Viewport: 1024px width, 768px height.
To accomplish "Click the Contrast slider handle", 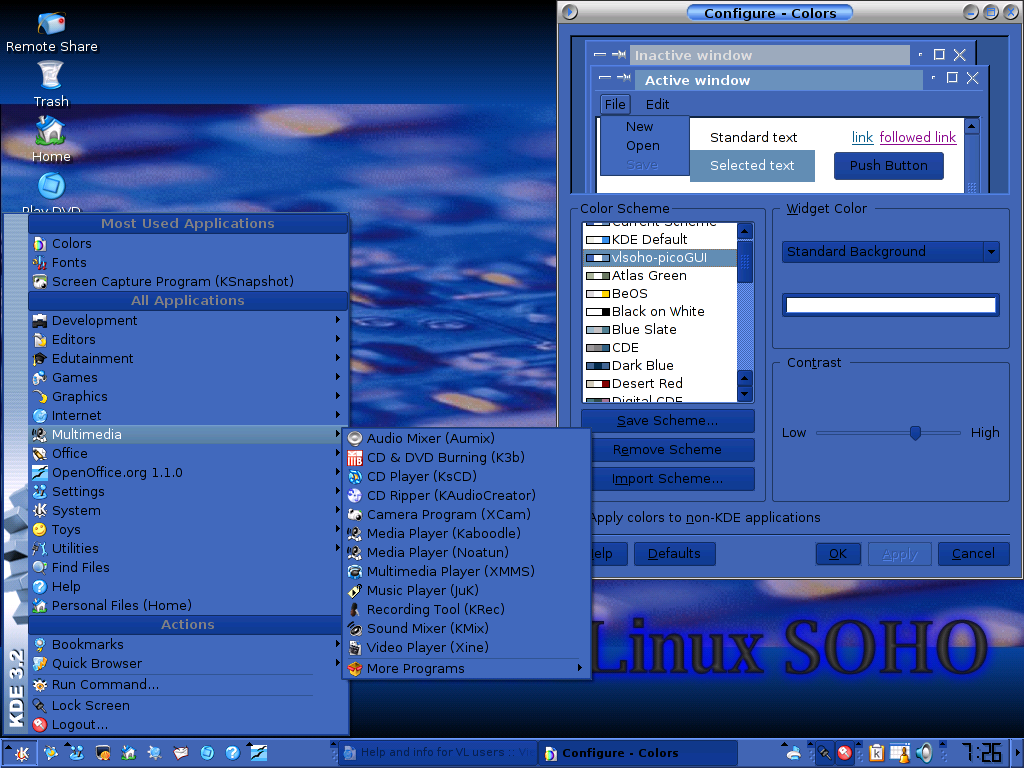I will coord(915,433).
